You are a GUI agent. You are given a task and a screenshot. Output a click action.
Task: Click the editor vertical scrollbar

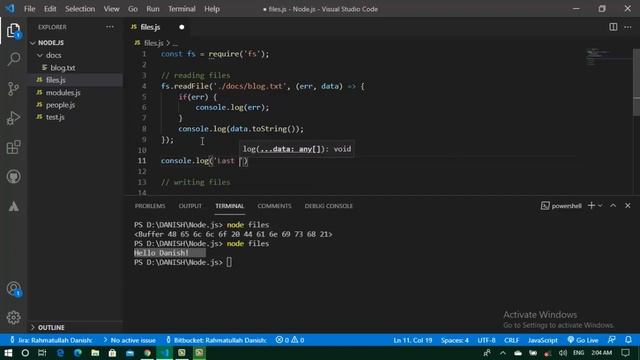pyautogui.click(x=636, y=82)
